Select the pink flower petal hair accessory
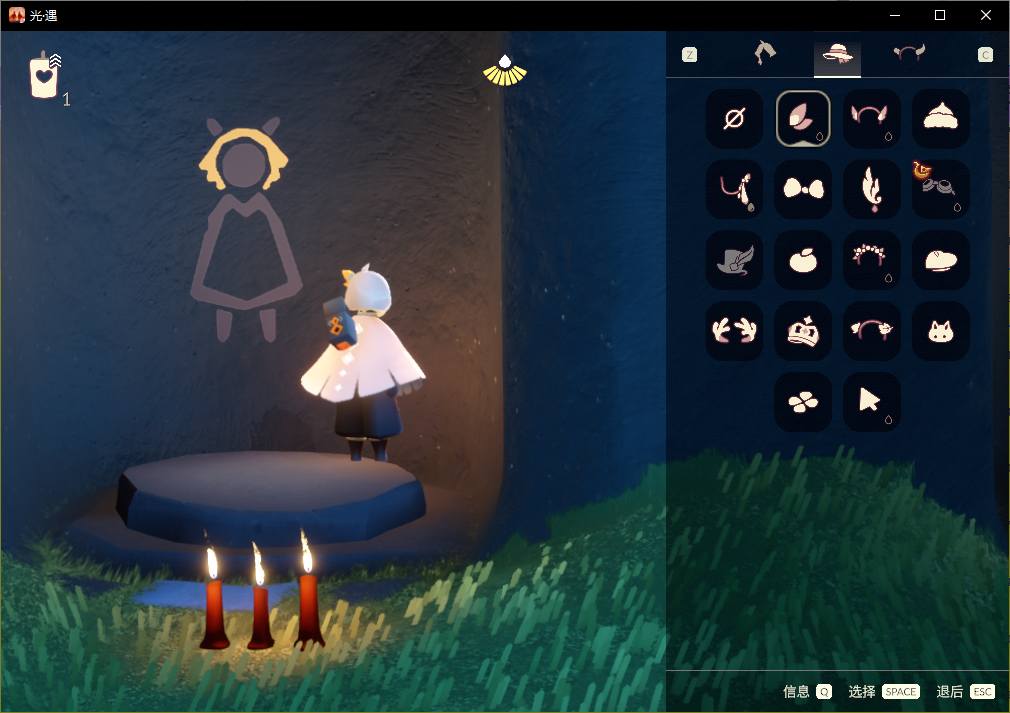Viewport: 1010px width, 713px height. pyautogui.click(x=803, y=119)
